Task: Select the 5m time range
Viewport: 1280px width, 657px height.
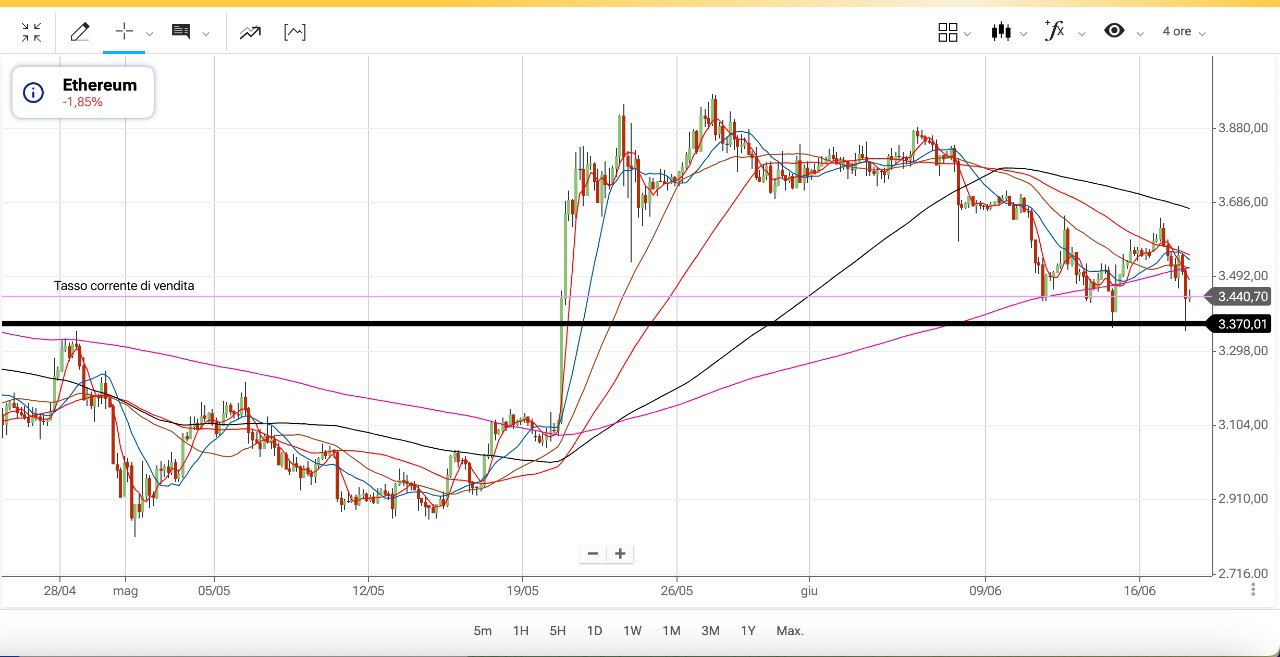Action: click(483, 631)
